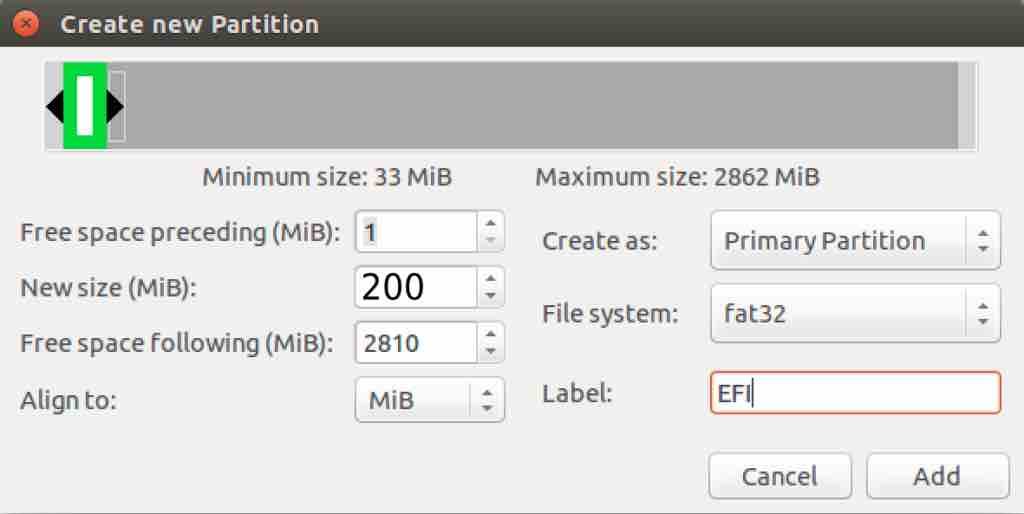Click in the Label field containing EFI
1024x514 pixels.
[856, 393]
